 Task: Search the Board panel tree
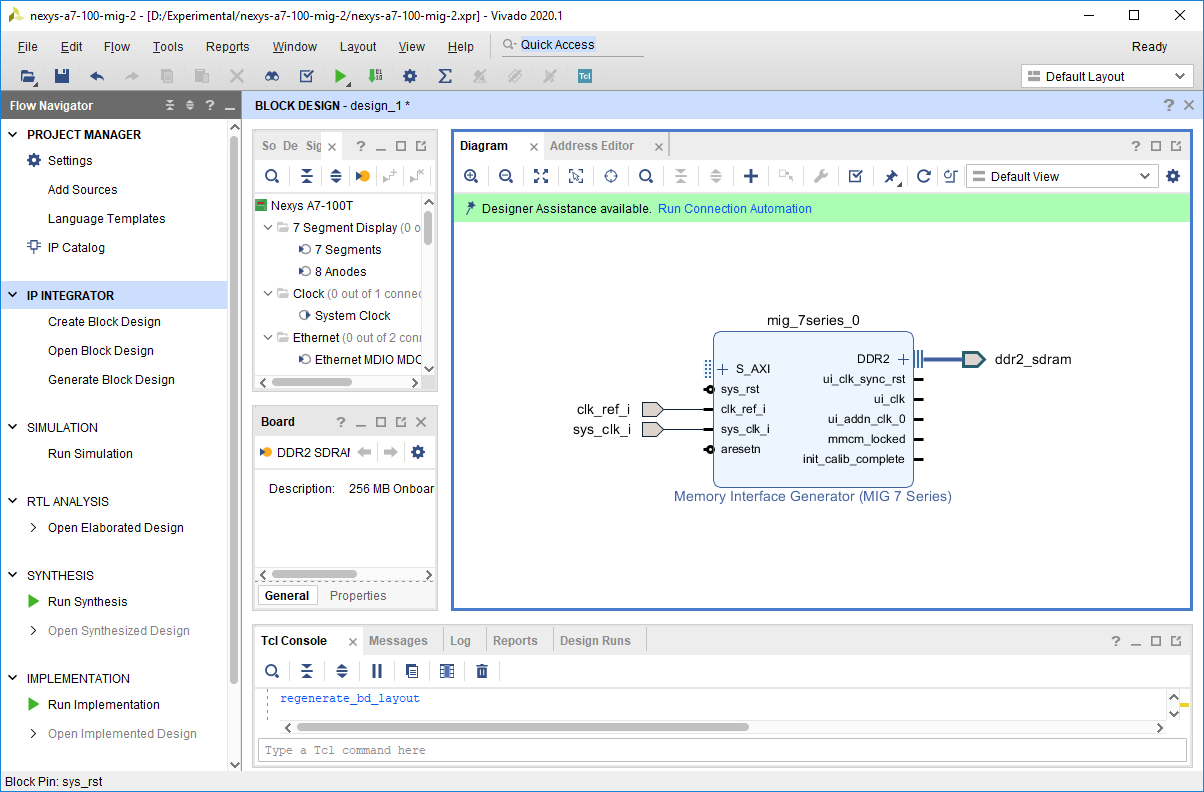click(272, 176)
